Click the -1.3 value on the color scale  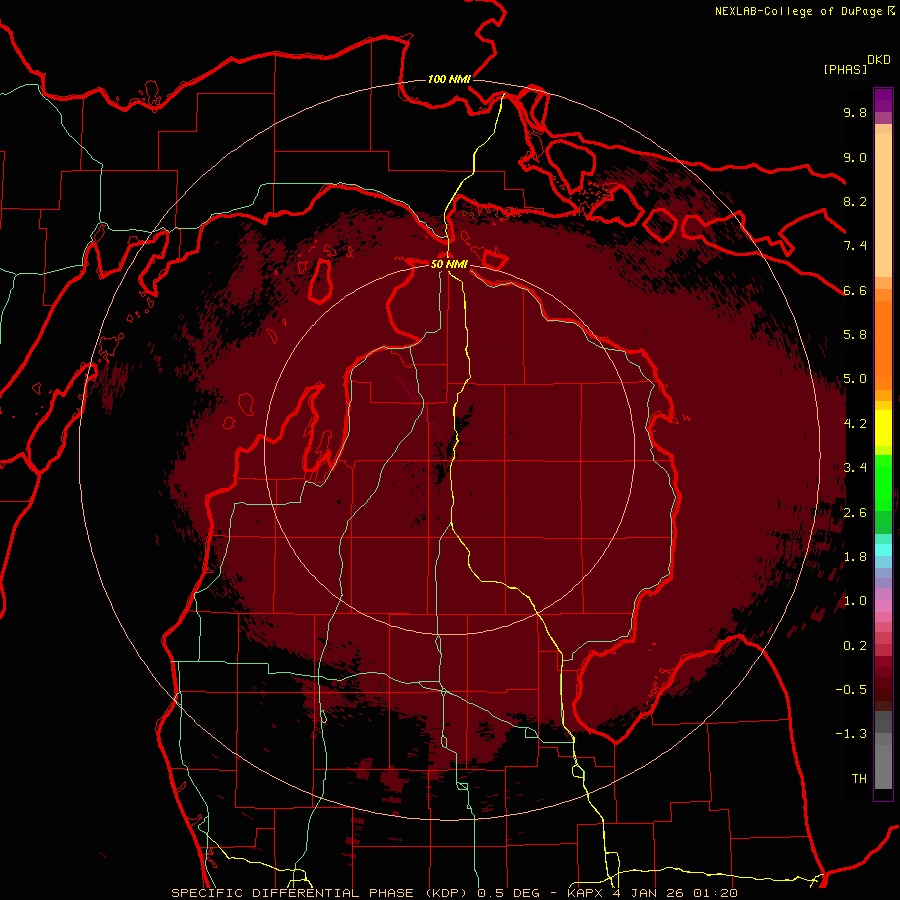click(851, 734)
